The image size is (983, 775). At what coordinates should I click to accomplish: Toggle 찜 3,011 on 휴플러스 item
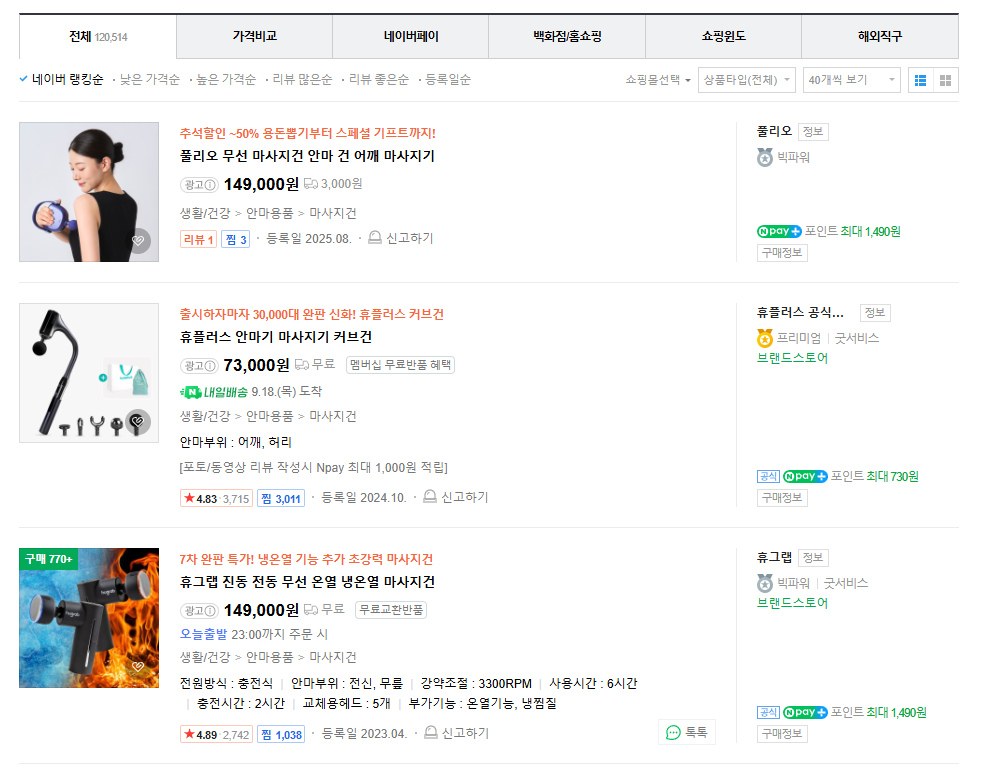pos(281,498)
